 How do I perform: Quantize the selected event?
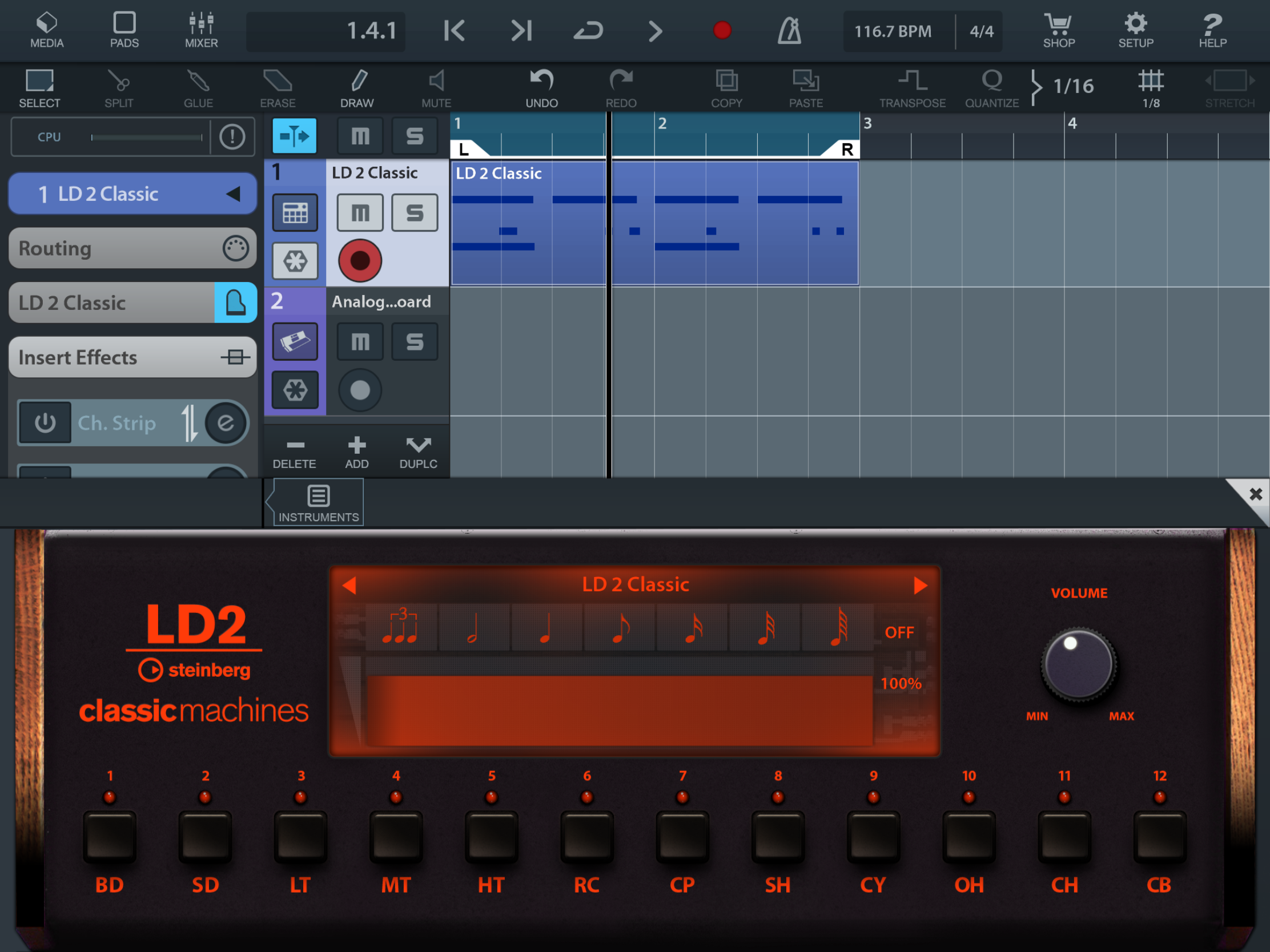click(991, 88)
